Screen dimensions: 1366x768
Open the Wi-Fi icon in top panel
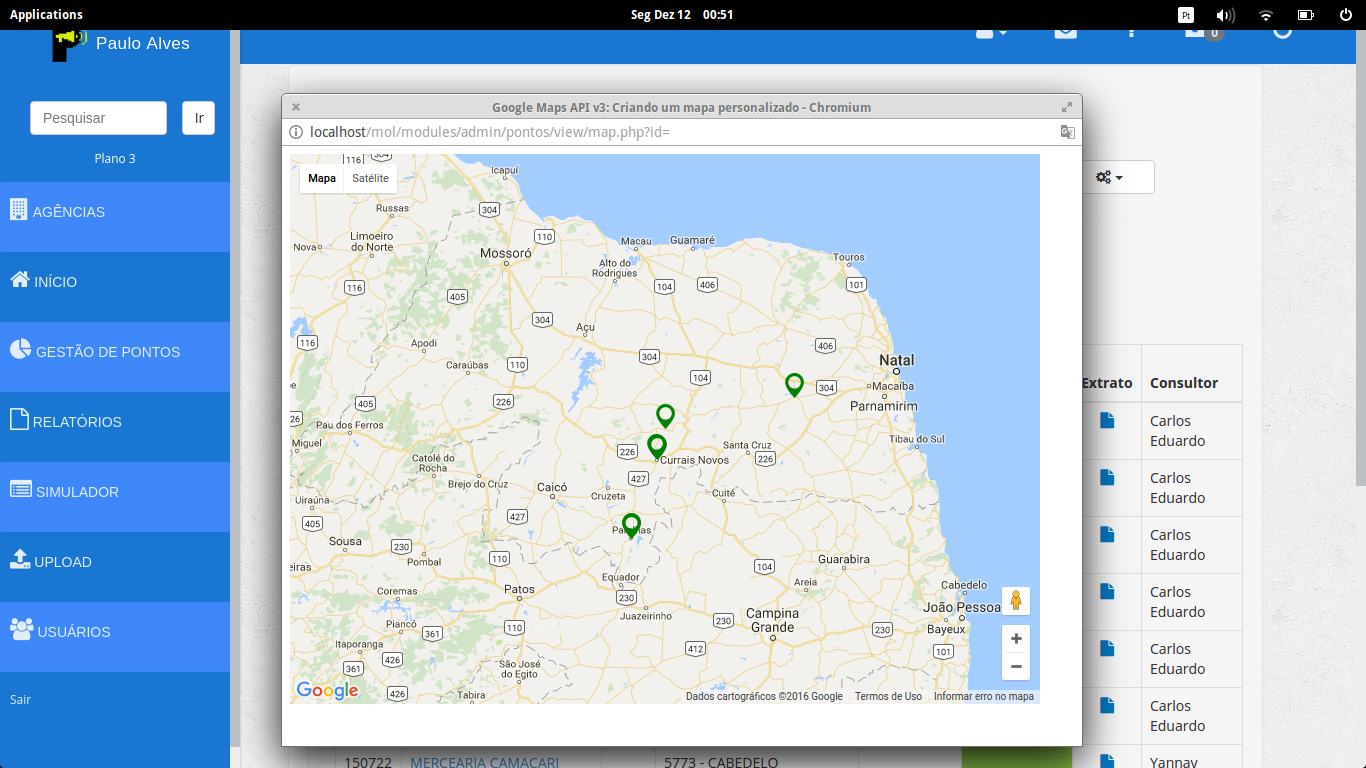click(1266, 15)
